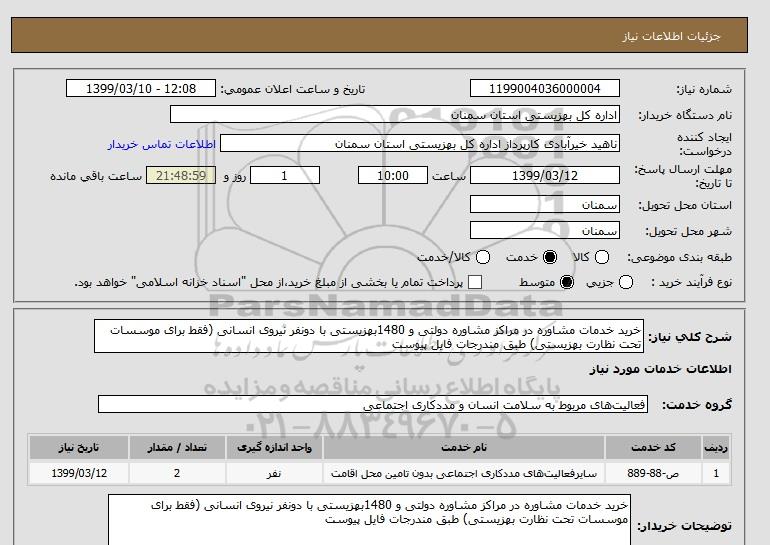Click the مهلت ارسال پاسخ label
Image resolution: width=770 pixels, height=545 pixels.
point(683,176)
